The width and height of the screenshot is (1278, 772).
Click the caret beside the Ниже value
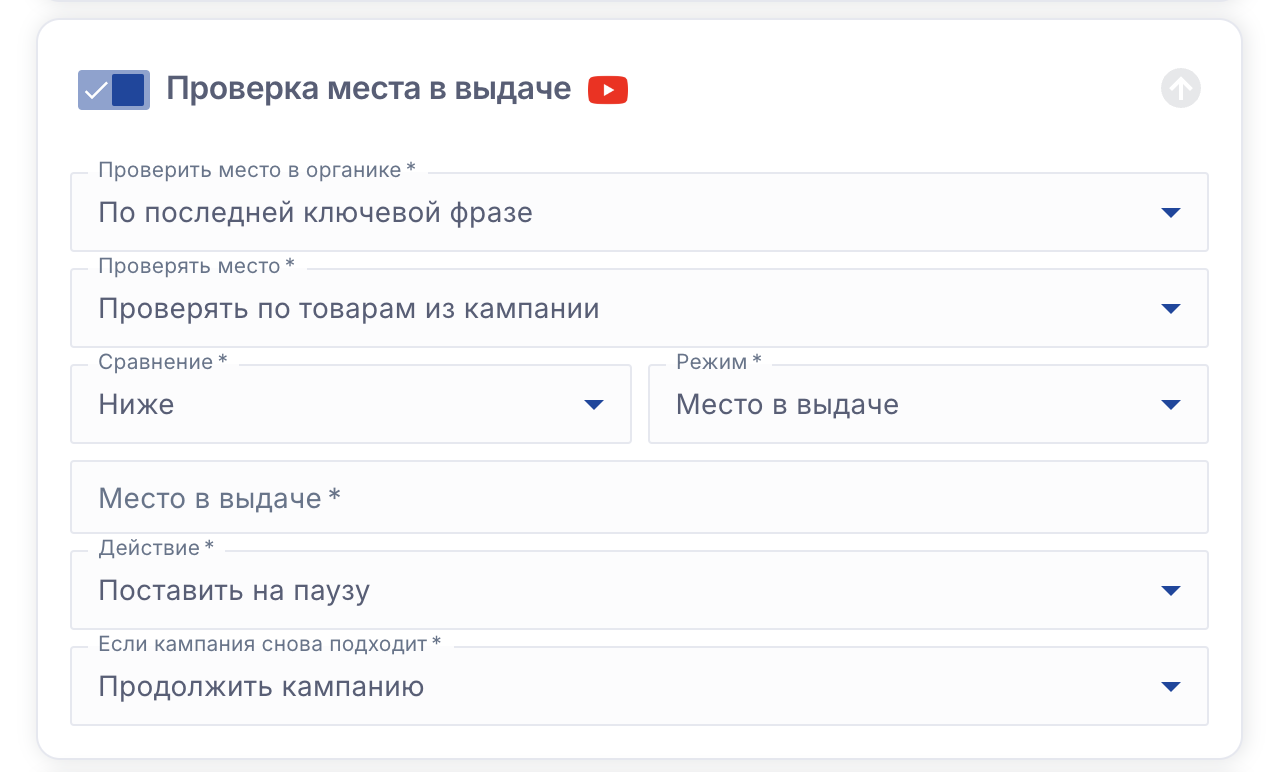(x=594, y=405)
